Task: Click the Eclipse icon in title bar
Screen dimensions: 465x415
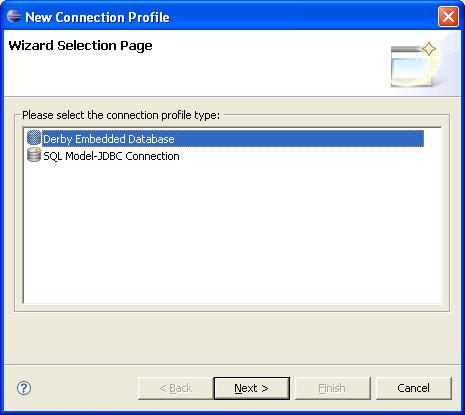Action: point(14,16)
